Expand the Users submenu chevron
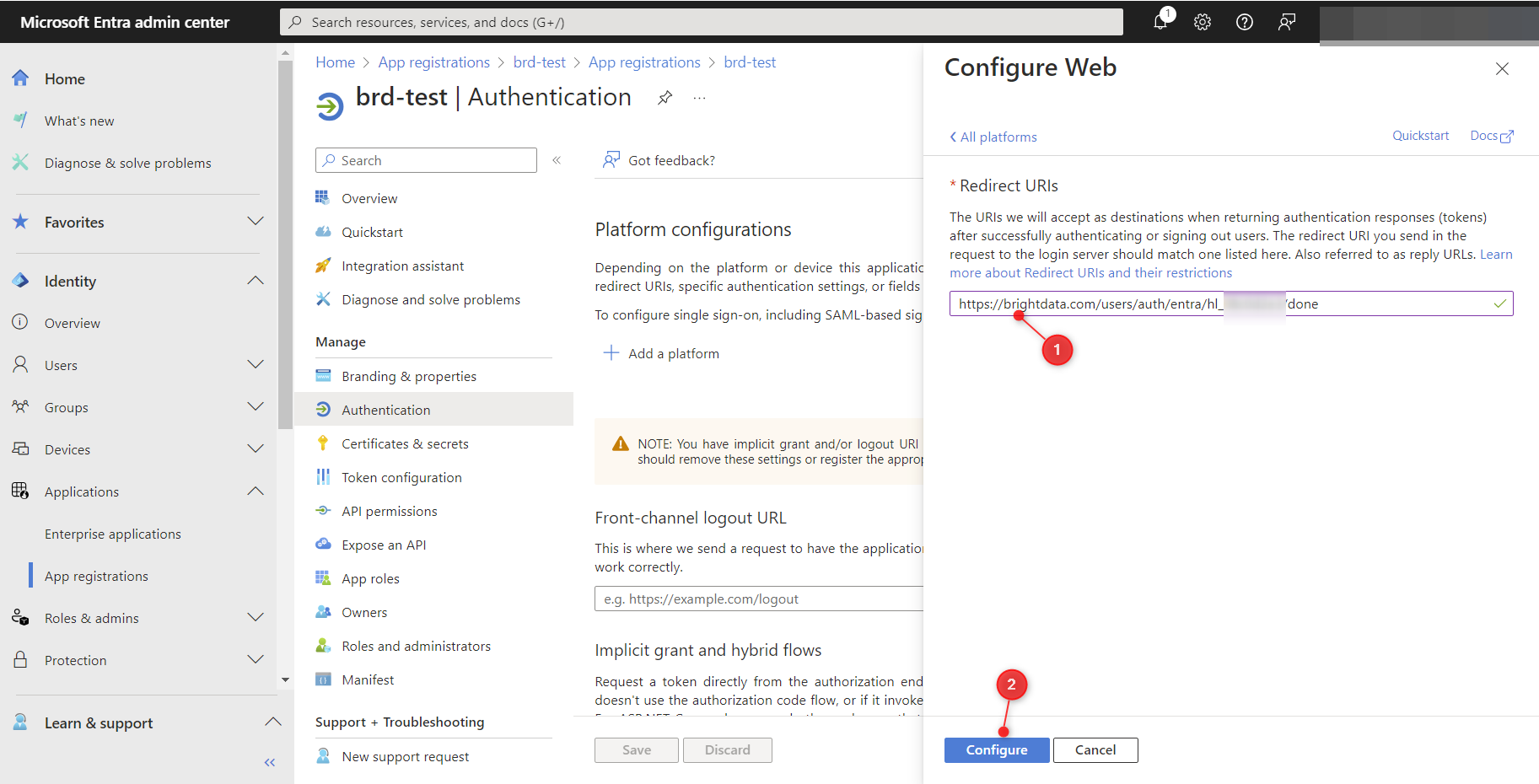This screenshot has height=784, width=1539. pyautogui.click(x=256, y=365)
